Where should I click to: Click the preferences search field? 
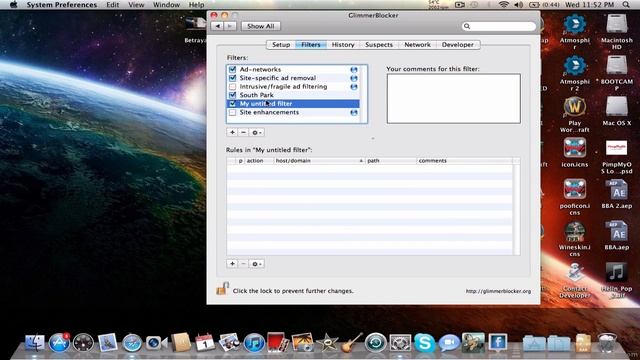coord(498,26)
